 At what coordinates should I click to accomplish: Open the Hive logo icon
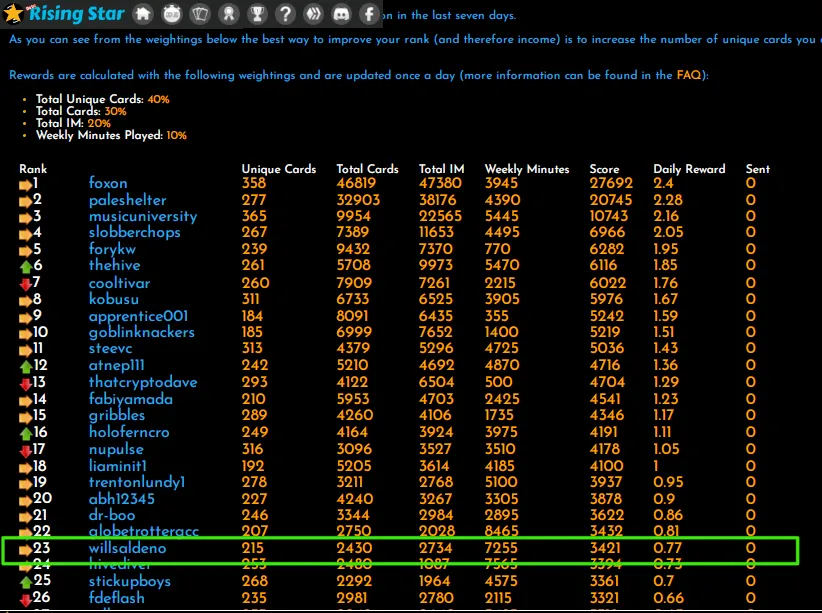(x=313, y=14)
